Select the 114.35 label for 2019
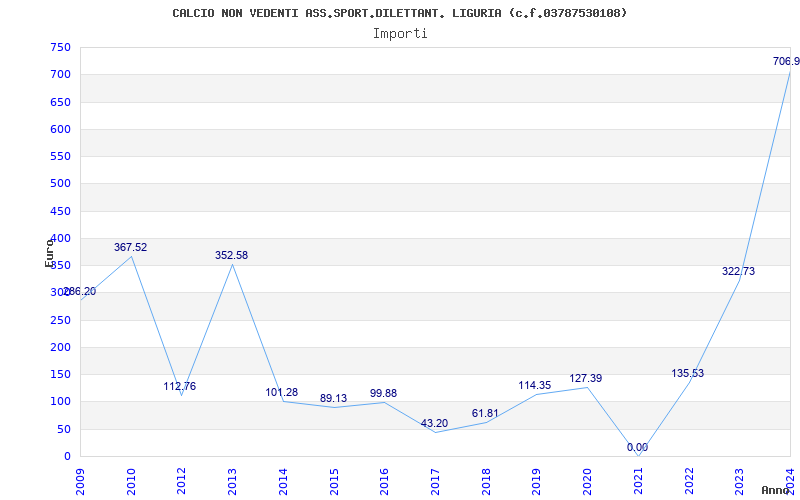Screen dimensions: 800x500 pos(535,386)
